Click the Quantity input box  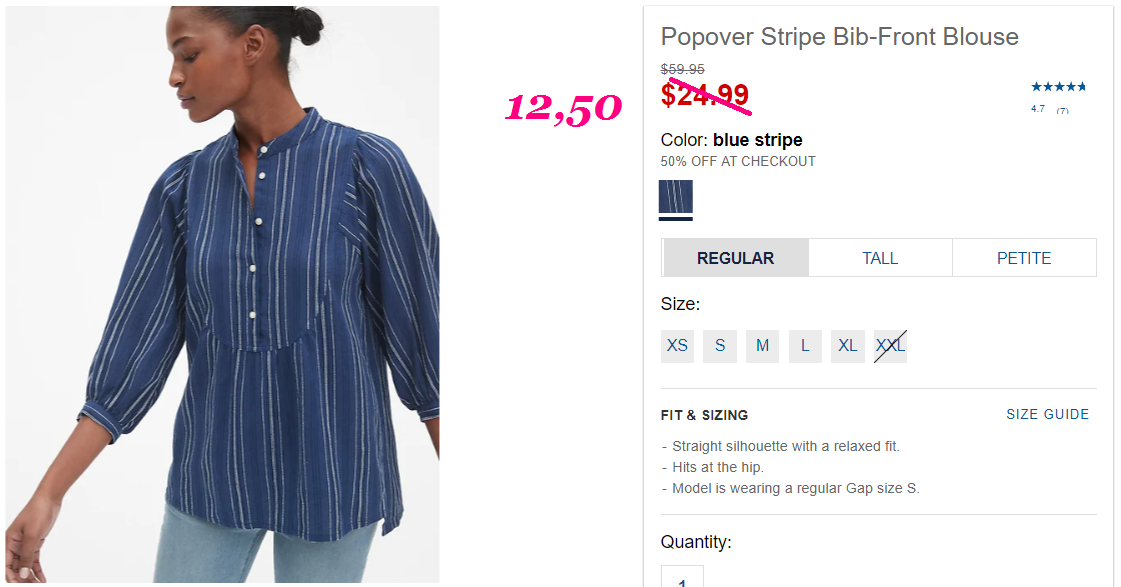click(x=682, y=576)
